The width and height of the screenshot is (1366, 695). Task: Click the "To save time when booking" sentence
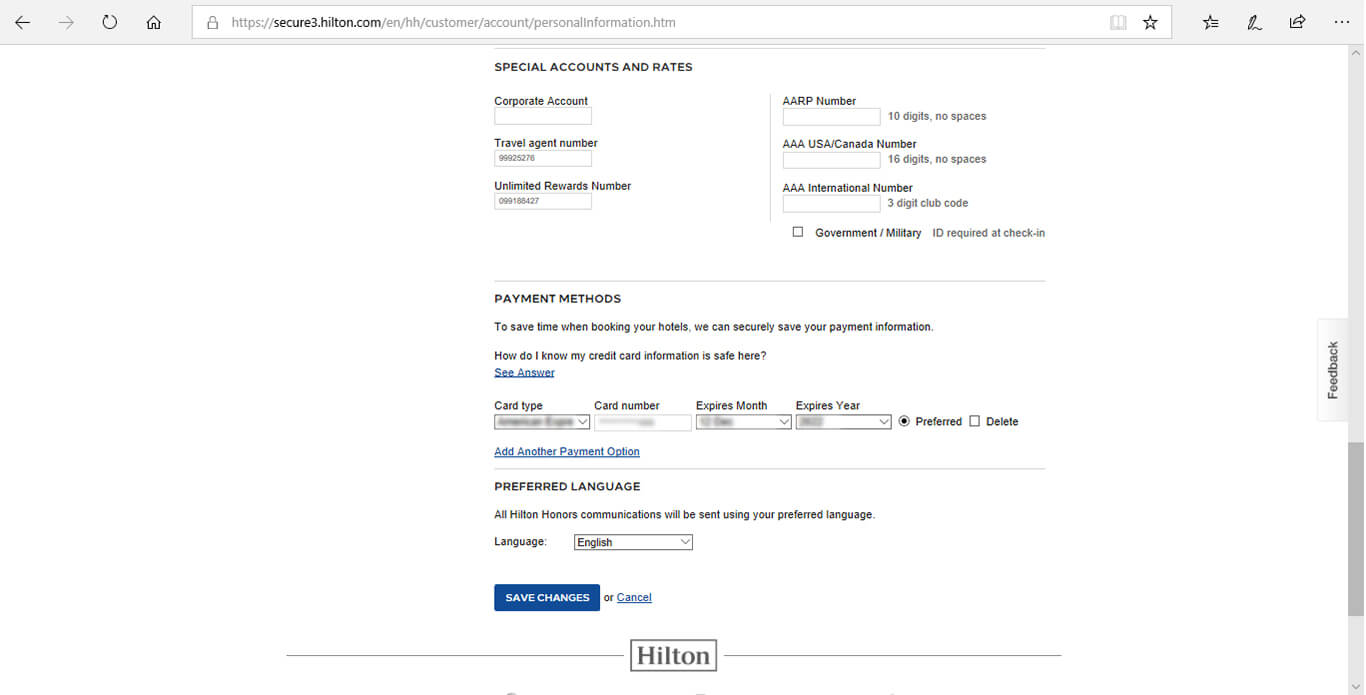click(x=714, y=327)
